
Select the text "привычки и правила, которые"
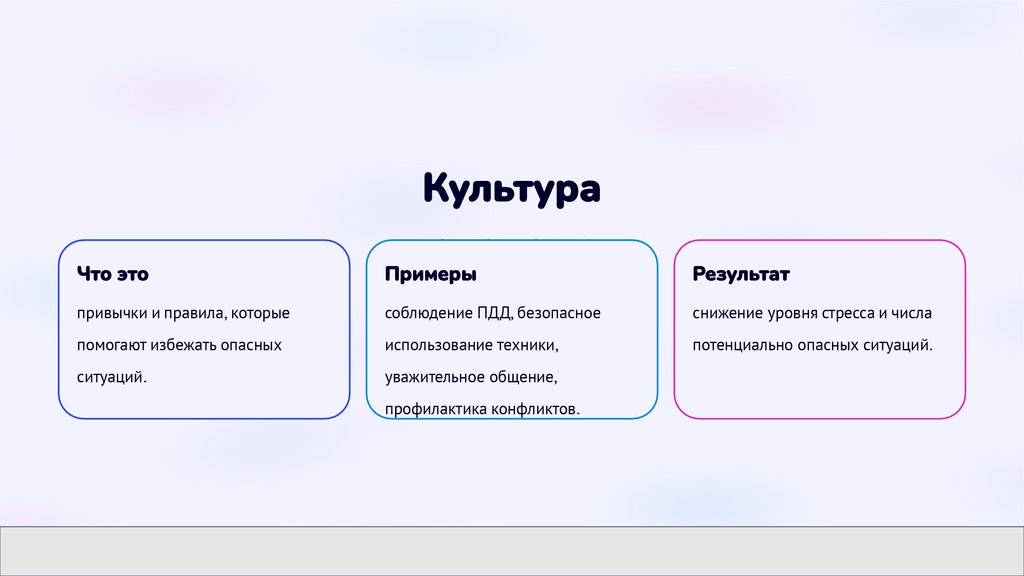point(184,313)
